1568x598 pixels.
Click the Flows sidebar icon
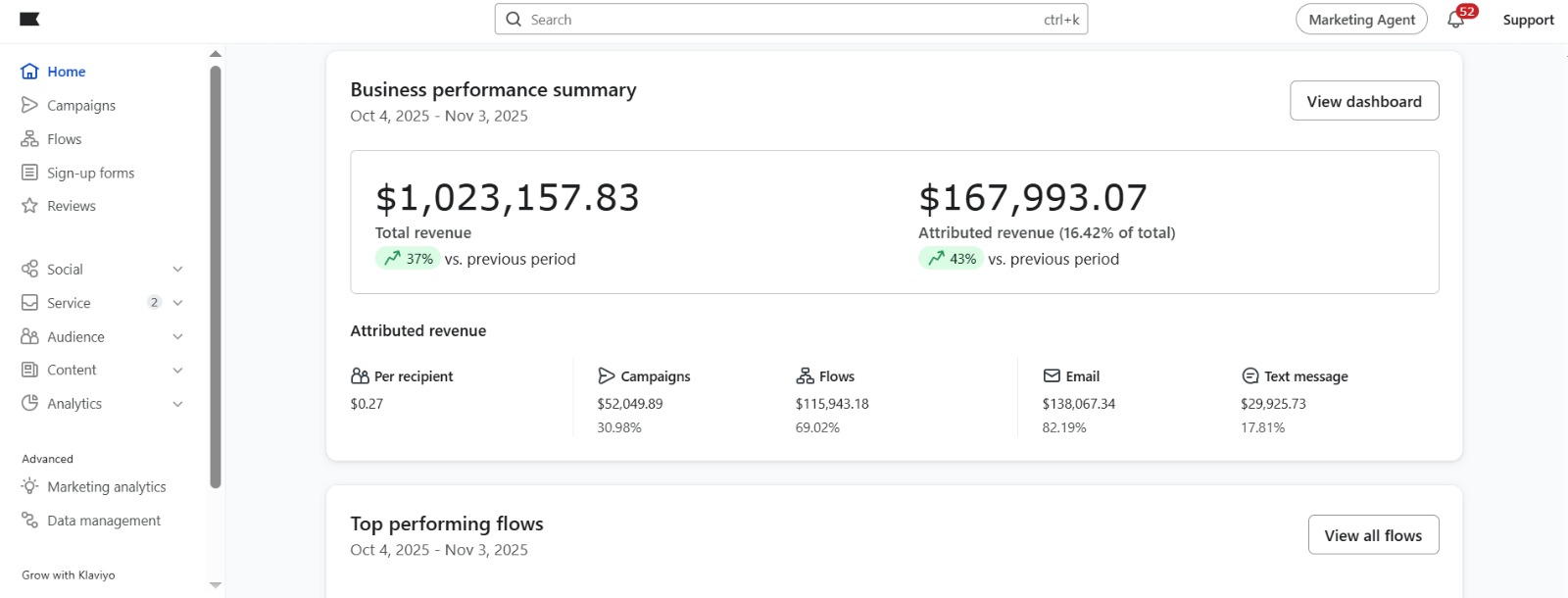pyautogui.click(x=30, y=139)
